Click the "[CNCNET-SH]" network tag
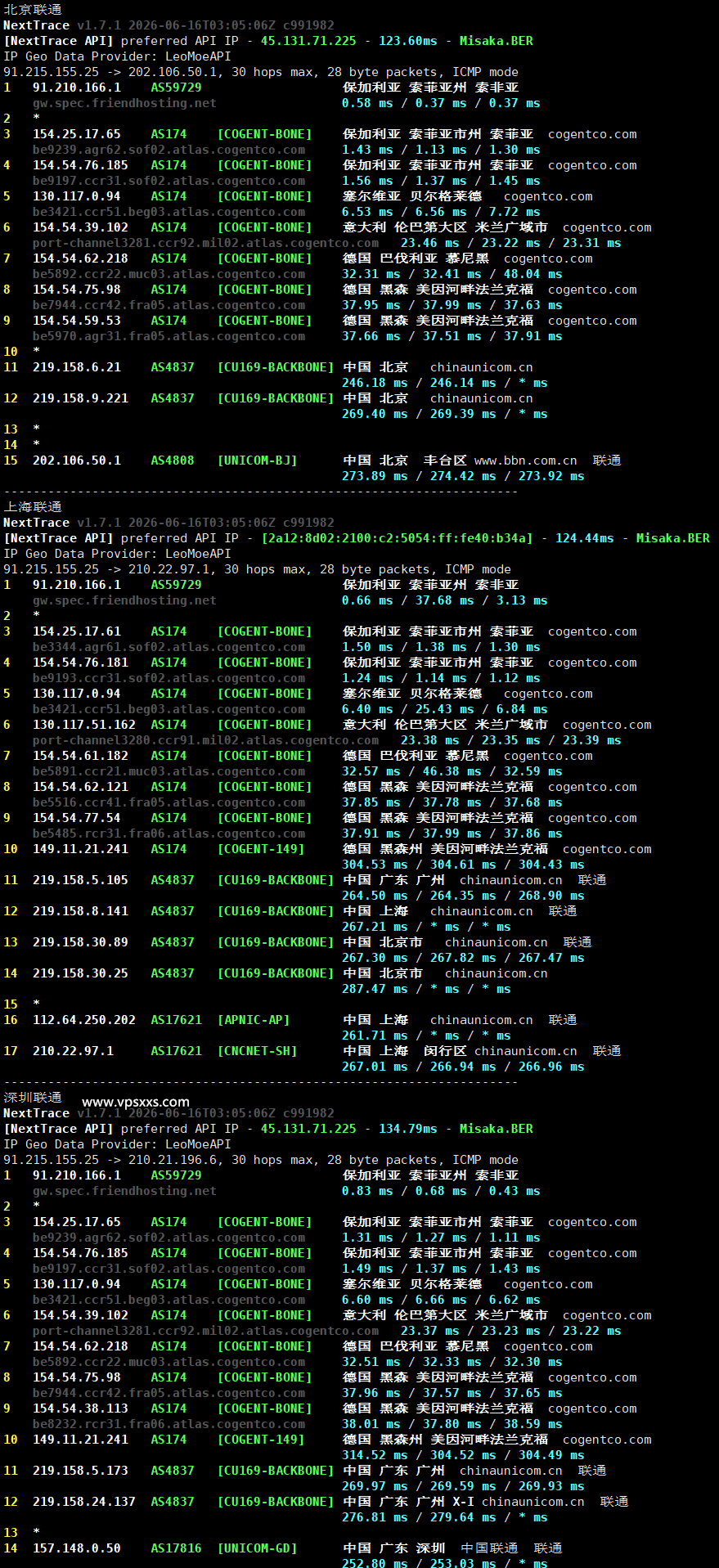The width and height of the screenshot is (719, 1568). click(257, 1051)
